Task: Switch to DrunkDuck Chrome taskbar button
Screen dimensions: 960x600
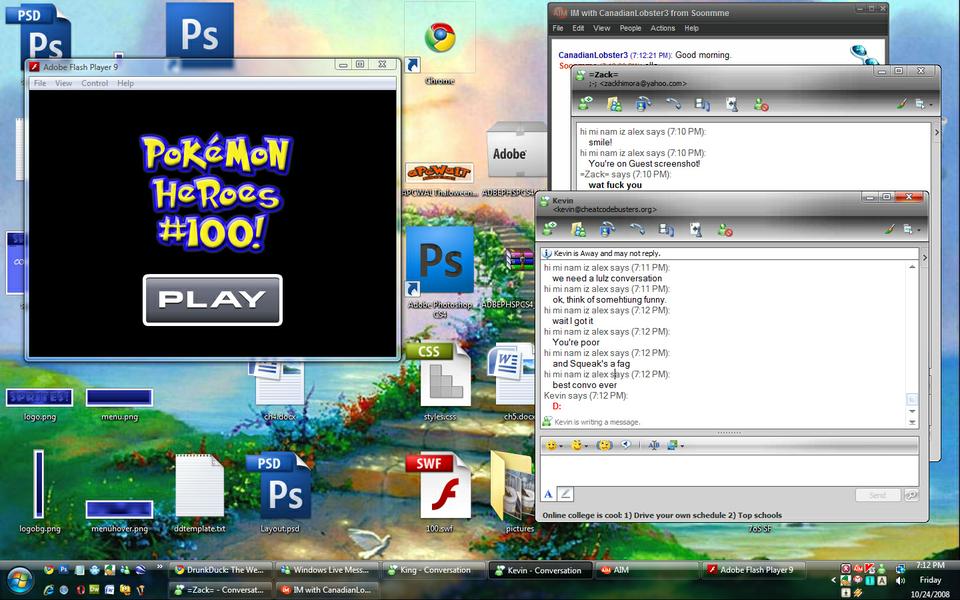Action: pos(220,570)
